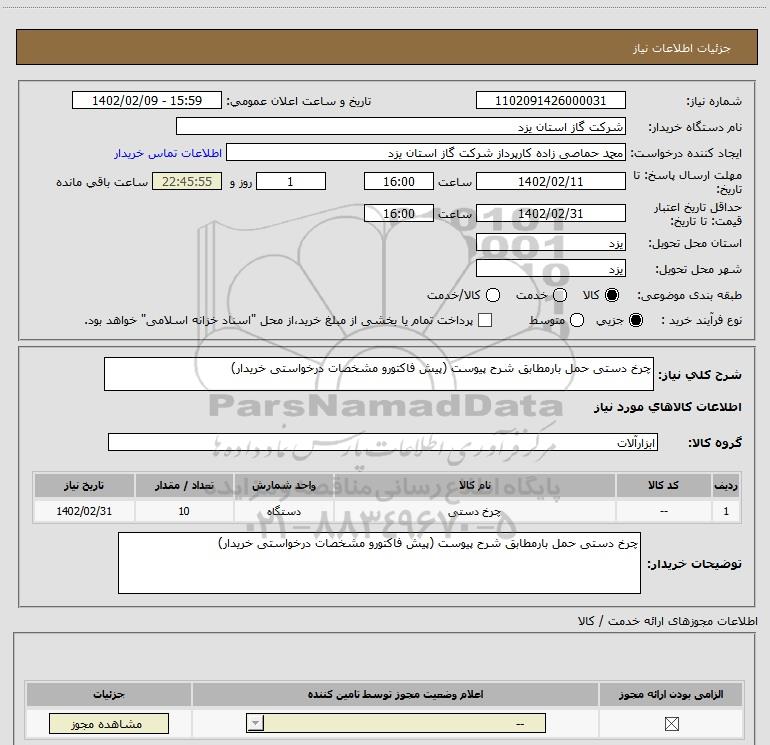Click the price validity time 16:00 field
The image size is (770, 745).
[399, 213]
